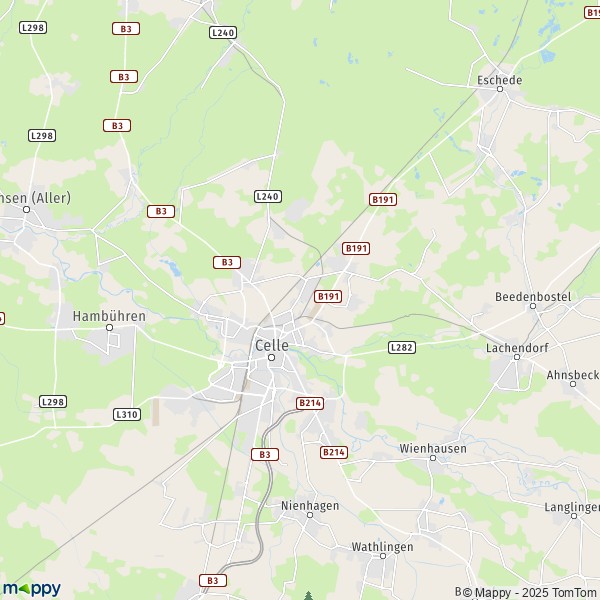The width and height of the screenshot is (600, 600).
Task: Open the Mappy TomTom copyright notice
Action: [527, 593]
